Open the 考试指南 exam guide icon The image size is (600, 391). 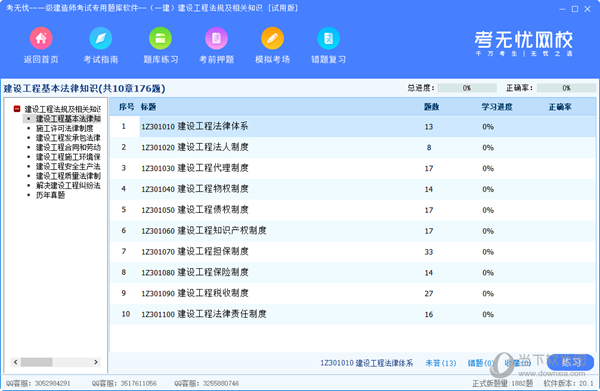tap(101, 38)
